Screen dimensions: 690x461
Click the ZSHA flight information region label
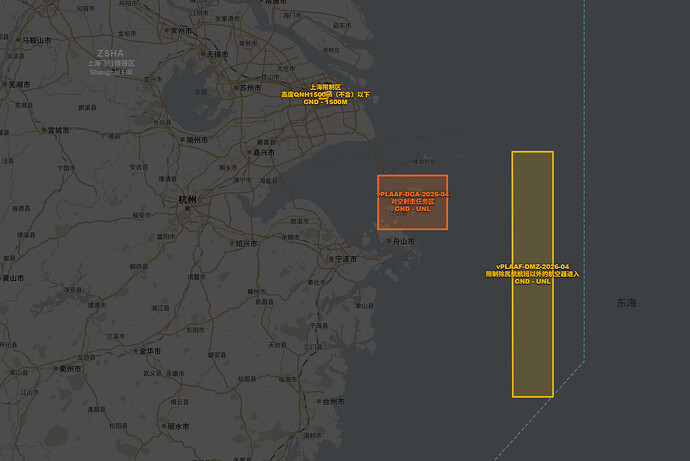[110, 53]
